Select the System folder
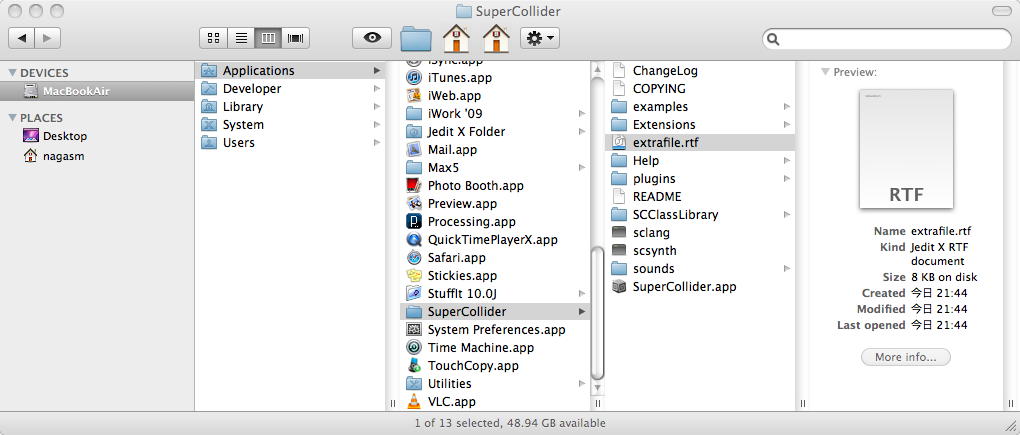Screen dimensions: 1020x435 click(290, 125)
